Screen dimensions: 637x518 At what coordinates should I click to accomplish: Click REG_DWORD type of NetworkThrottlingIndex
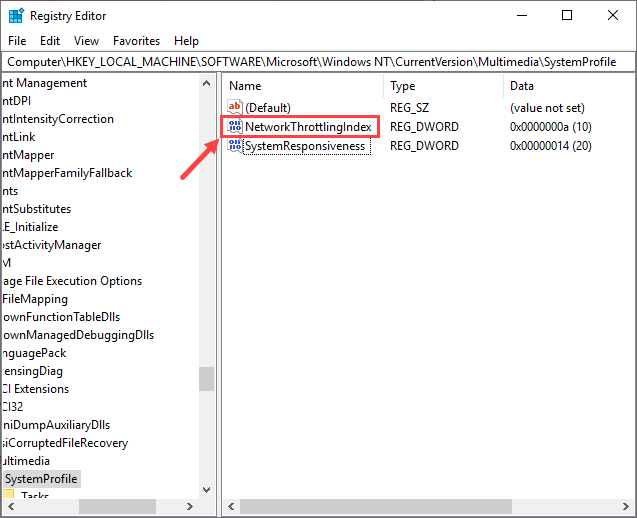424,127
